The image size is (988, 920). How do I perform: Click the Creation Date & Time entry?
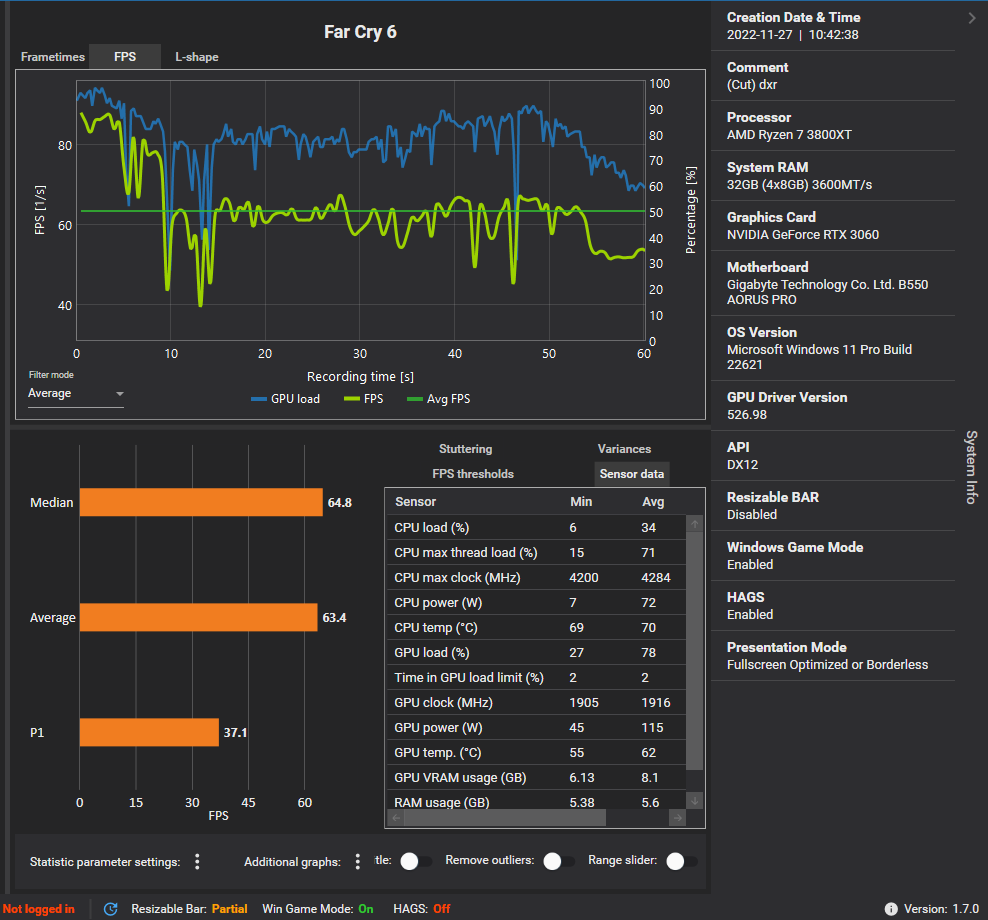tap(833, 26)
